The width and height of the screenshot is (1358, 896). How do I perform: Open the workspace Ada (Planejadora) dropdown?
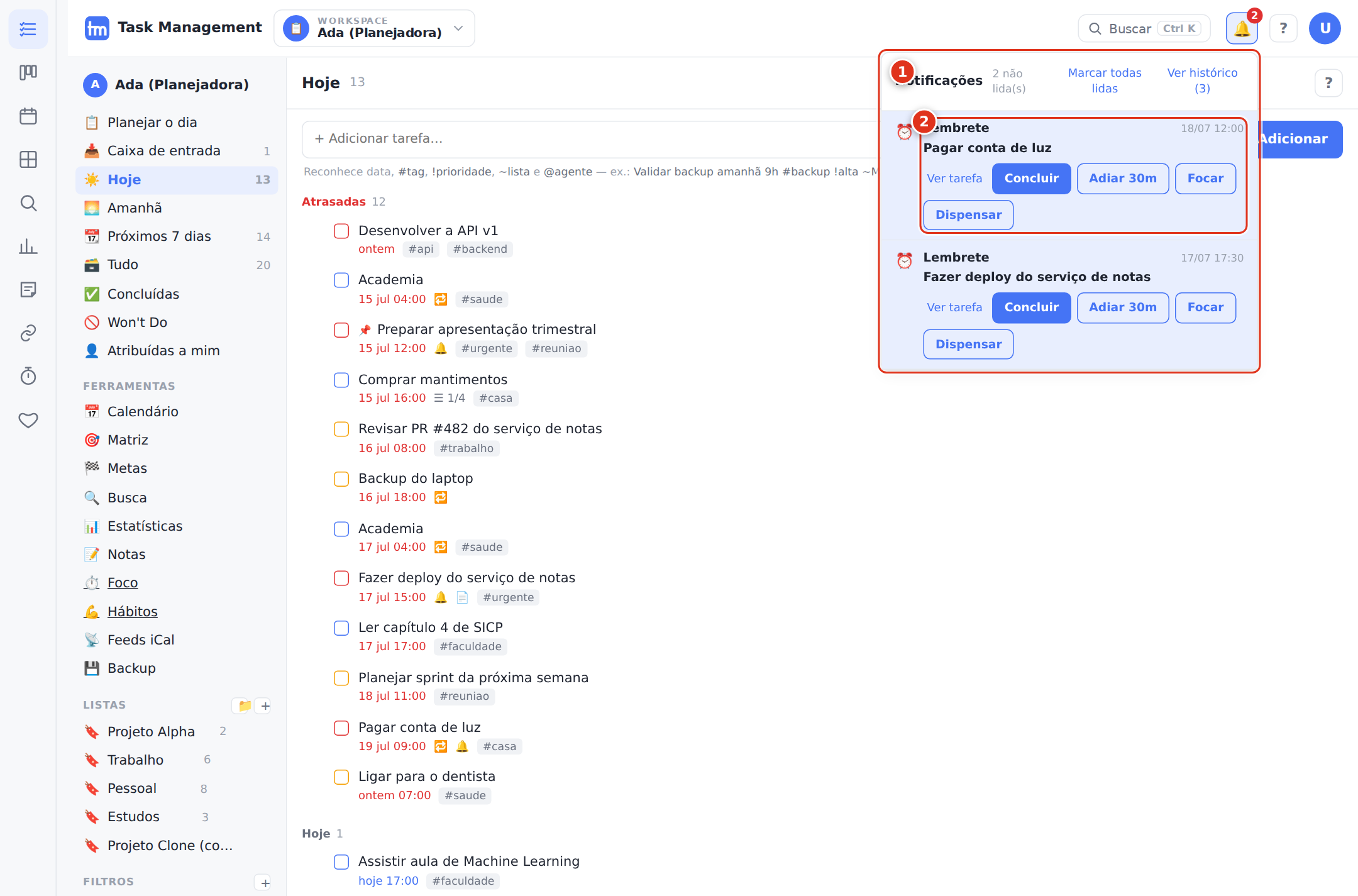point(374,28)
